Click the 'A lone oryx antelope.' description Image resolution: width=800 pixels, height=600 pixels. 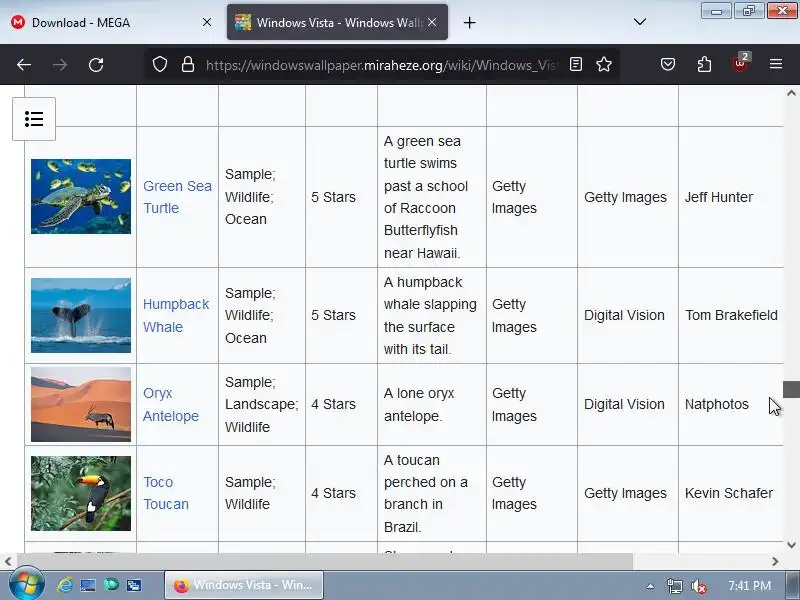(x=419, y=405)
